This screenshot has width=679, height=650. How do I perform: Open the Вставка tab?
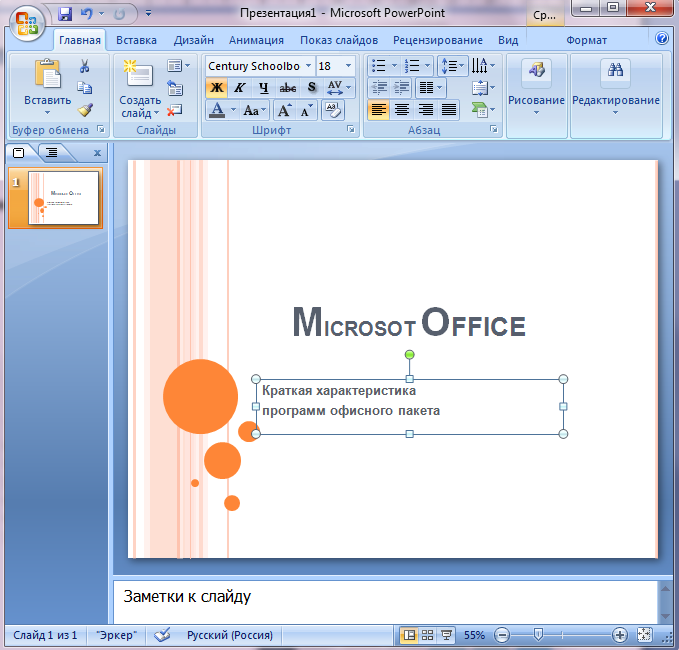point(136,40)
